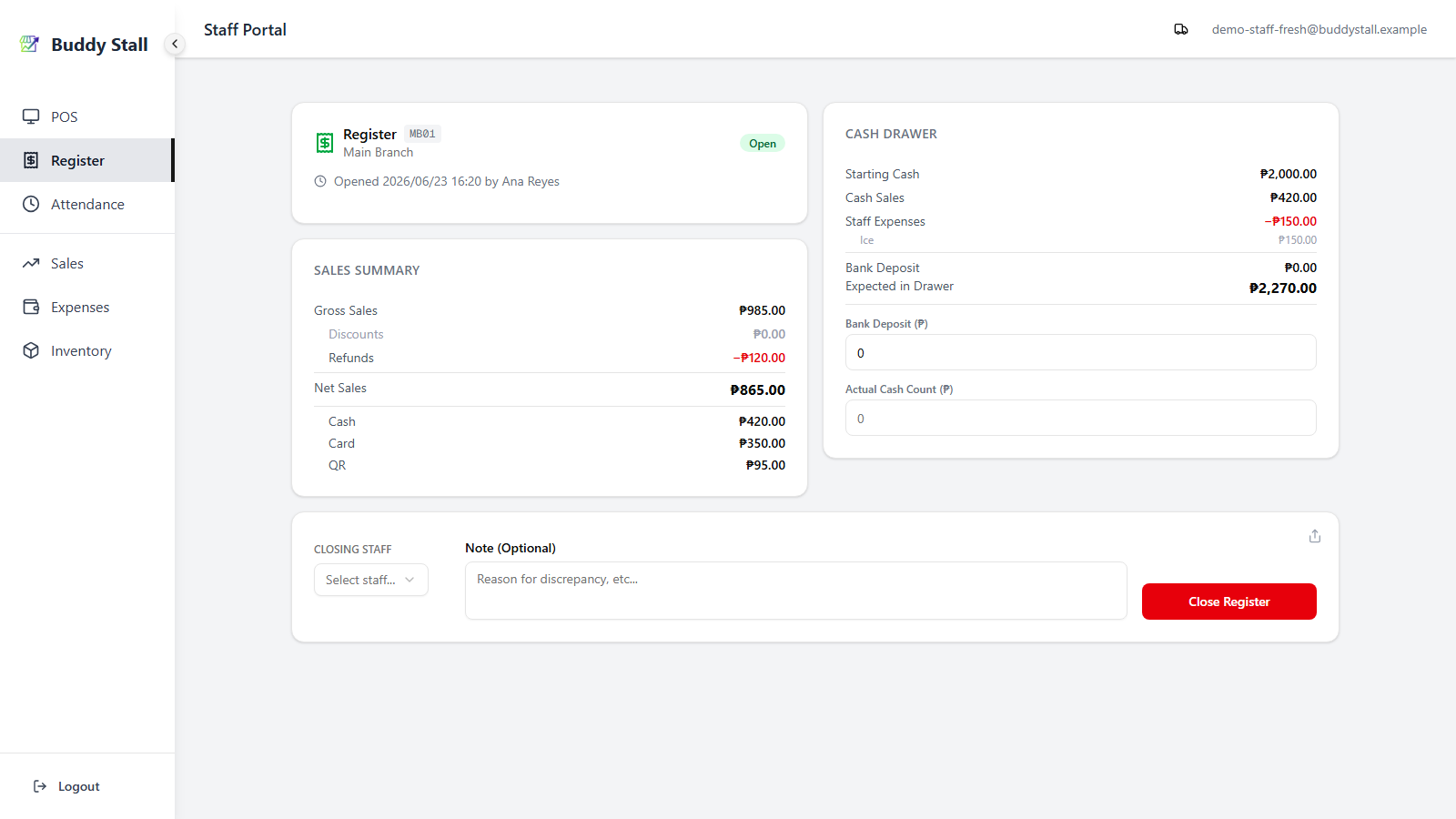The width and height of the screenshot is (1456, 819).
Task: Click the Buddy Stall logo icon
Action: coord(29,44)
